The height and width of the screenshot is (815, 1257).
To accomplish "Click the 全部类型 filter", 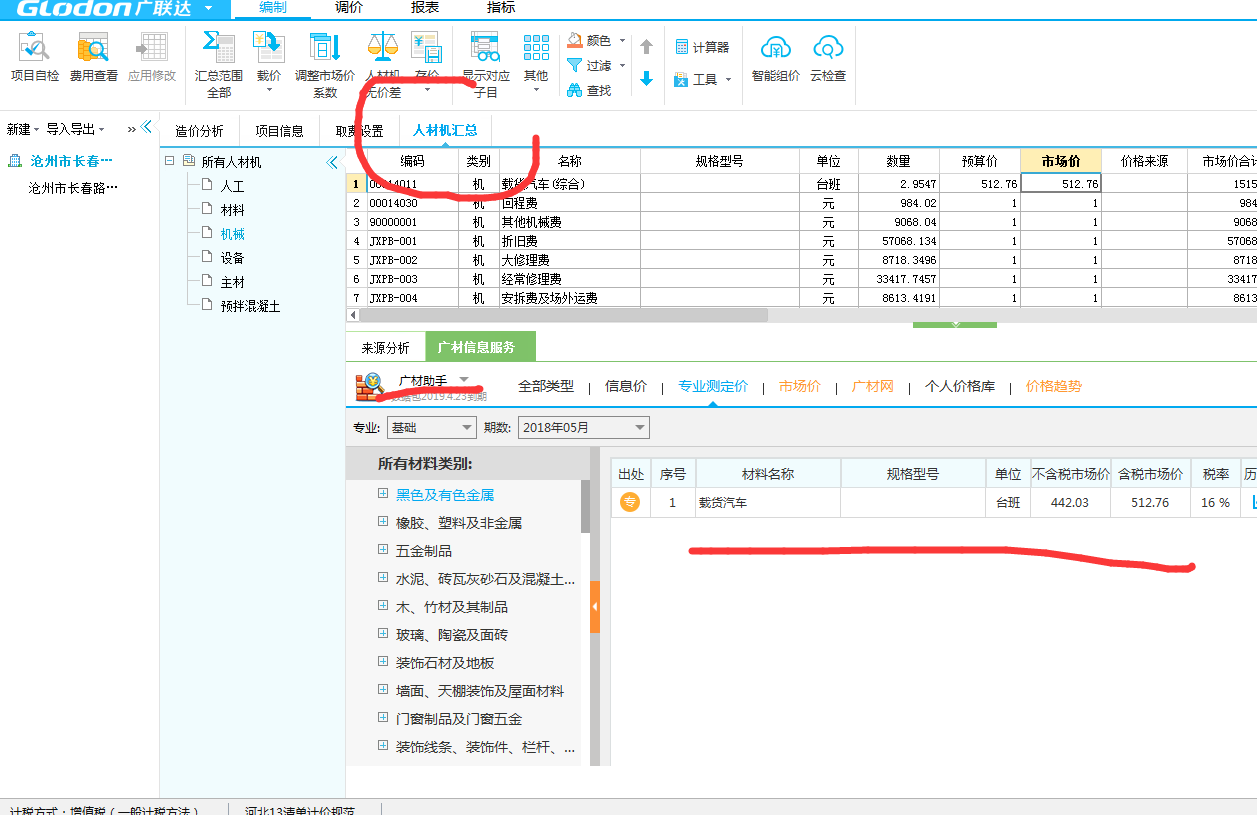I will tap(546, 386).
